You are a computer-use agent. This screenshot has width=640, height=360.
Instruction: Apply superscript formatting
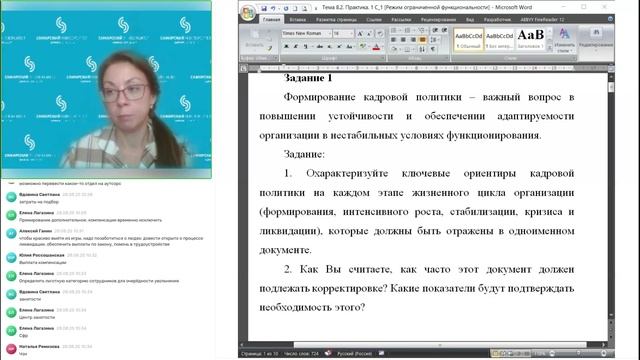point(339,47)
